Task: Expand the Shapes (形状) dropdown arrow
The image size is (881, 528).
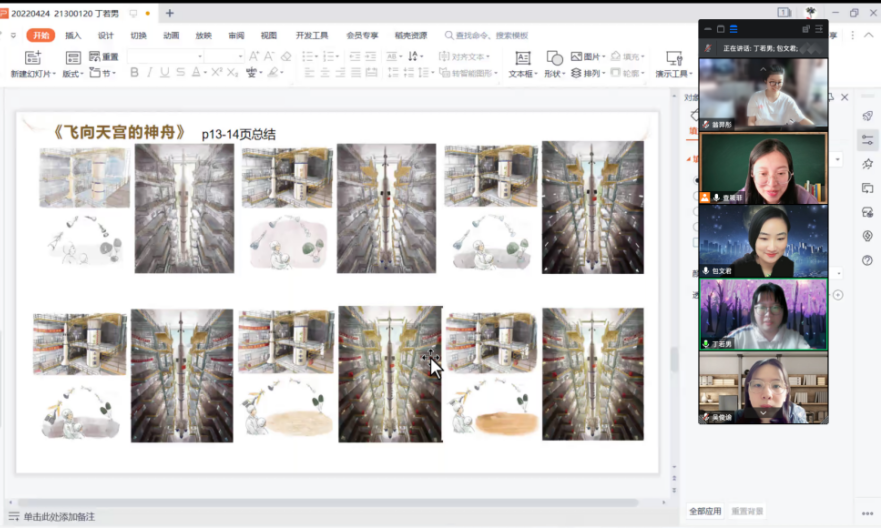Action: coord(564,74)
